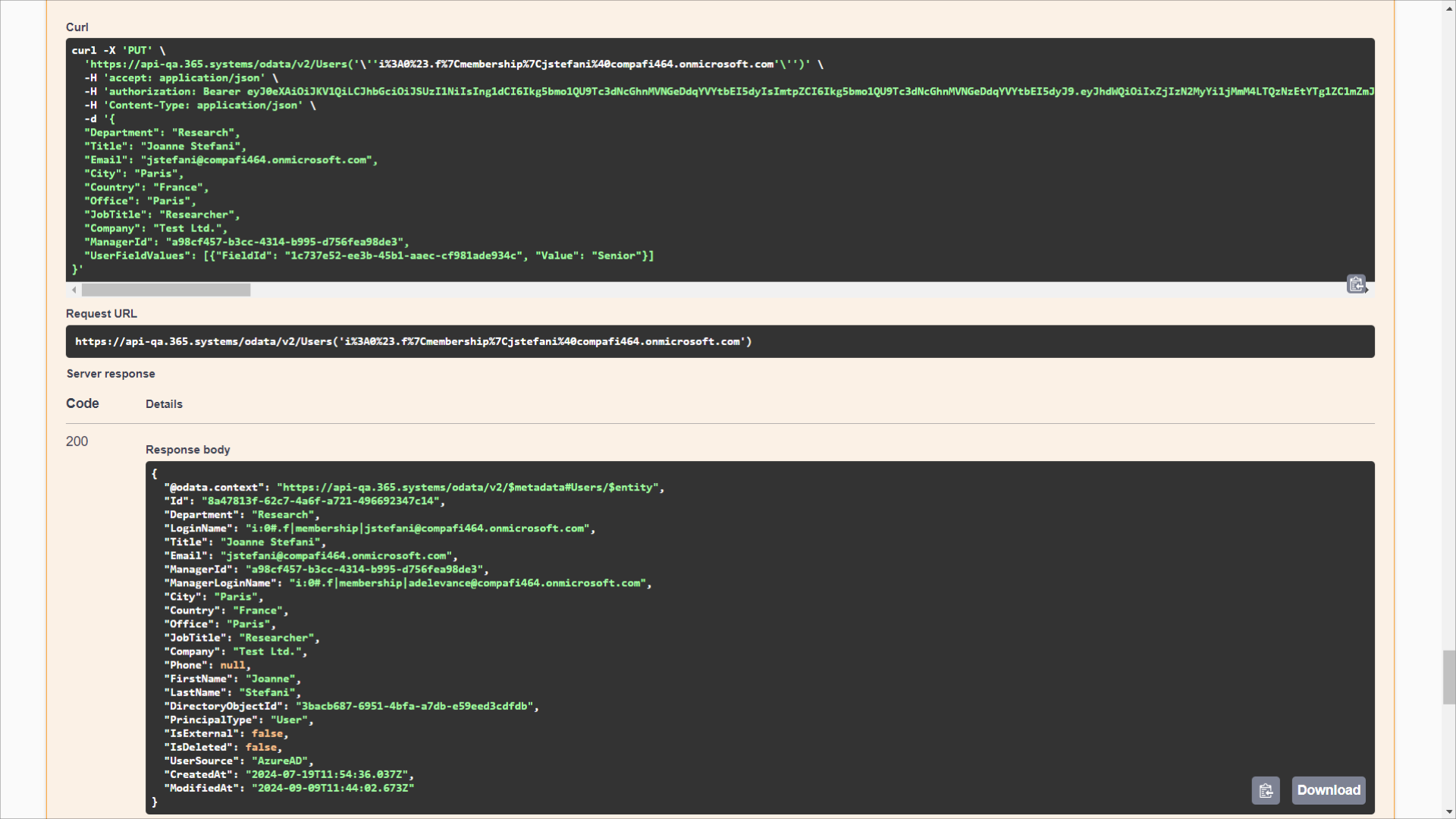Click the Server response heading
The height and width of the screenshot is (819, 1456).
tap(111, 374)
